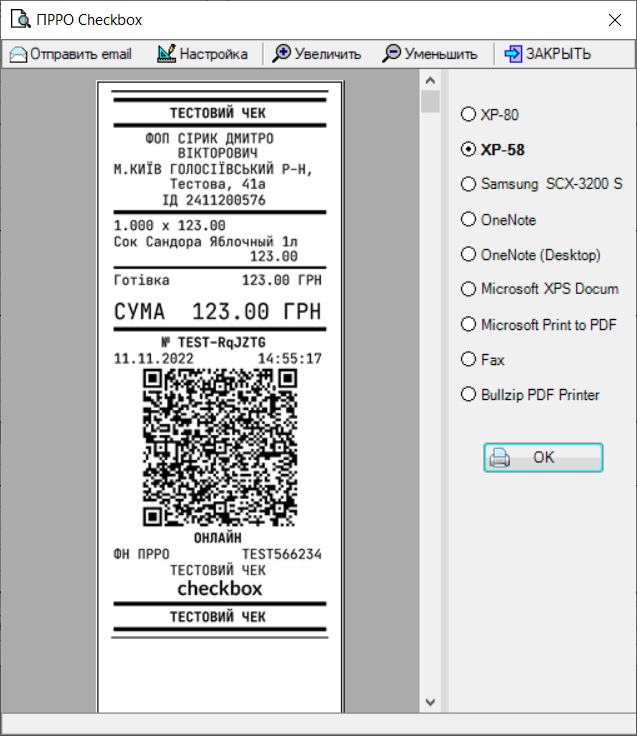
Task: Select Microsoft XPS Docum printer
Action: pos(539,289)
